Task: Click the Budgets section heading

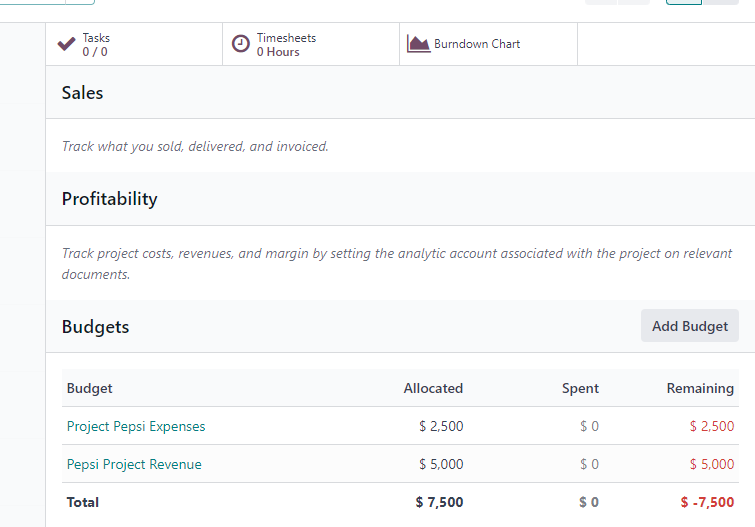Action: (x=95, y=327)
